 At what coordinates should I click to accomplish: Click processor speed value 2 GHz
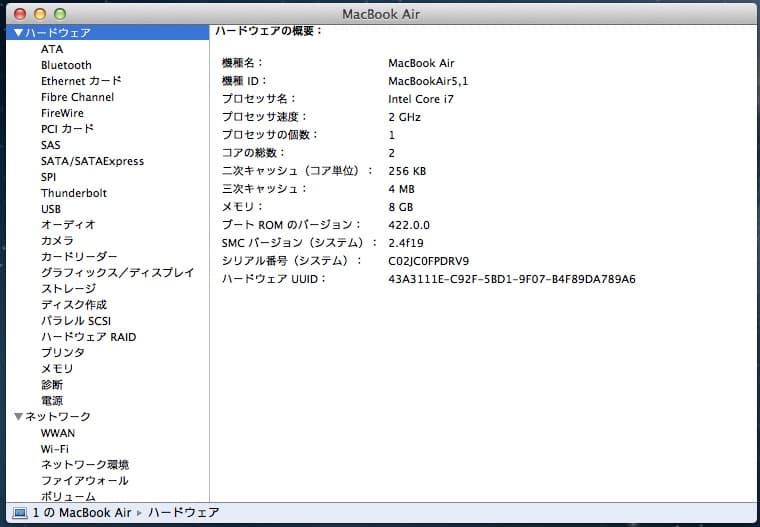pyautogui.click(x=404, y=117)
